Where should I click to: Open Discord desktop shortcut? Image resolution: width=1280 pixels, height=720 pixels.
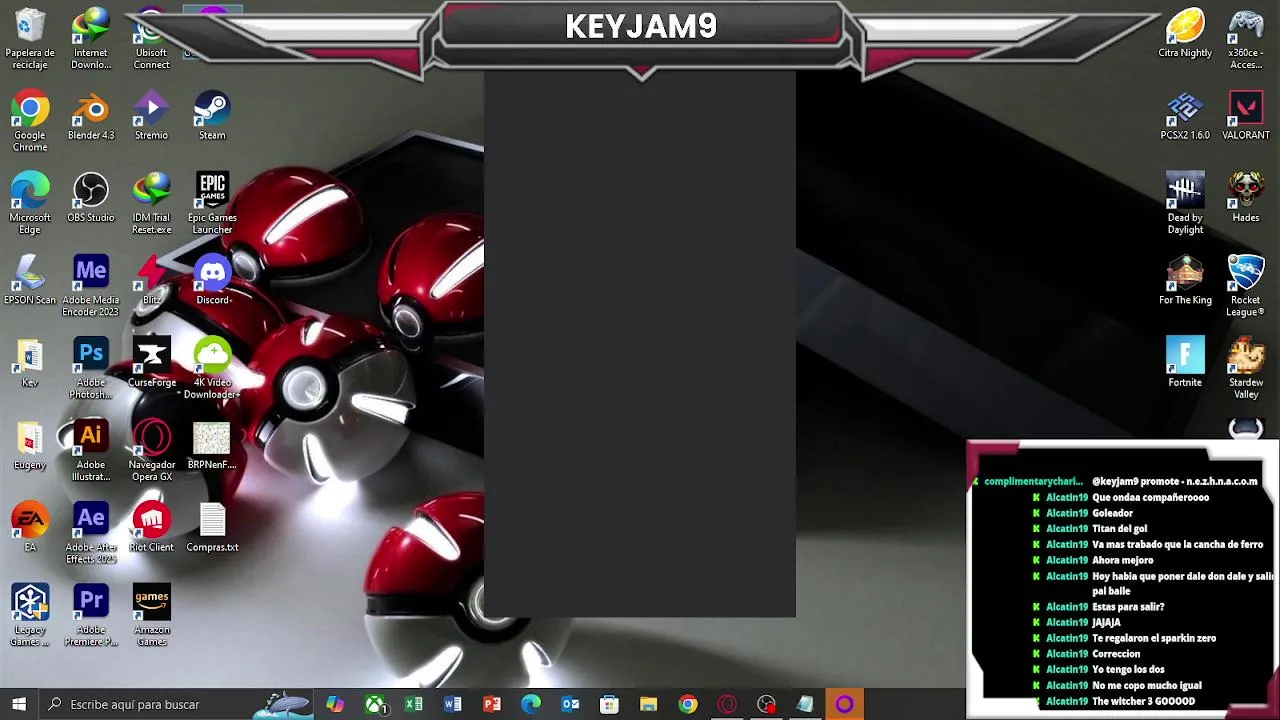pos(212,279)
